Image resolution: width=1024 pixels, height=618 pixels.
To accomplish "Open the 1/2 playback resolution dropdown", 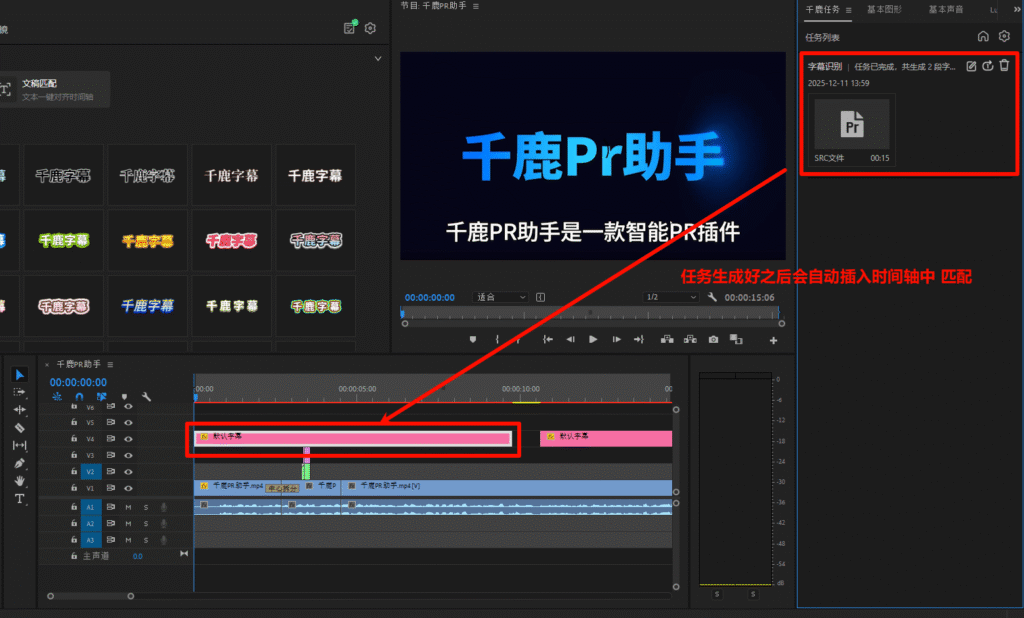I will (x=670, y=297).
